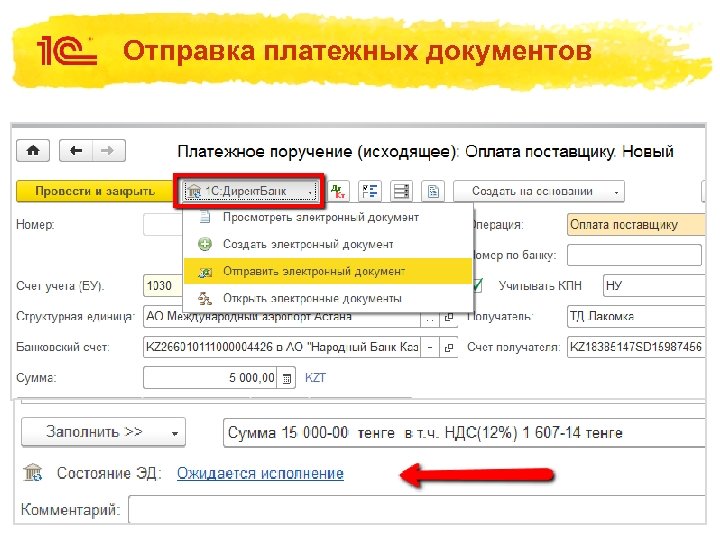Click Провести и закрыть button
720x540 pixels.
[95, 191]
